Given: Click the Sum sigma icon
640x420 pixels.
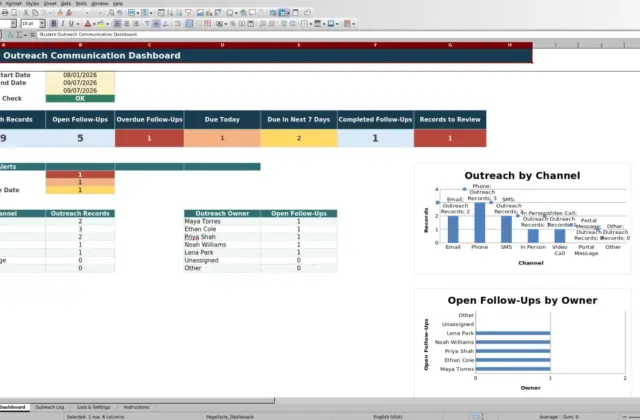Looking at the screenshot, I should [19, 35].
